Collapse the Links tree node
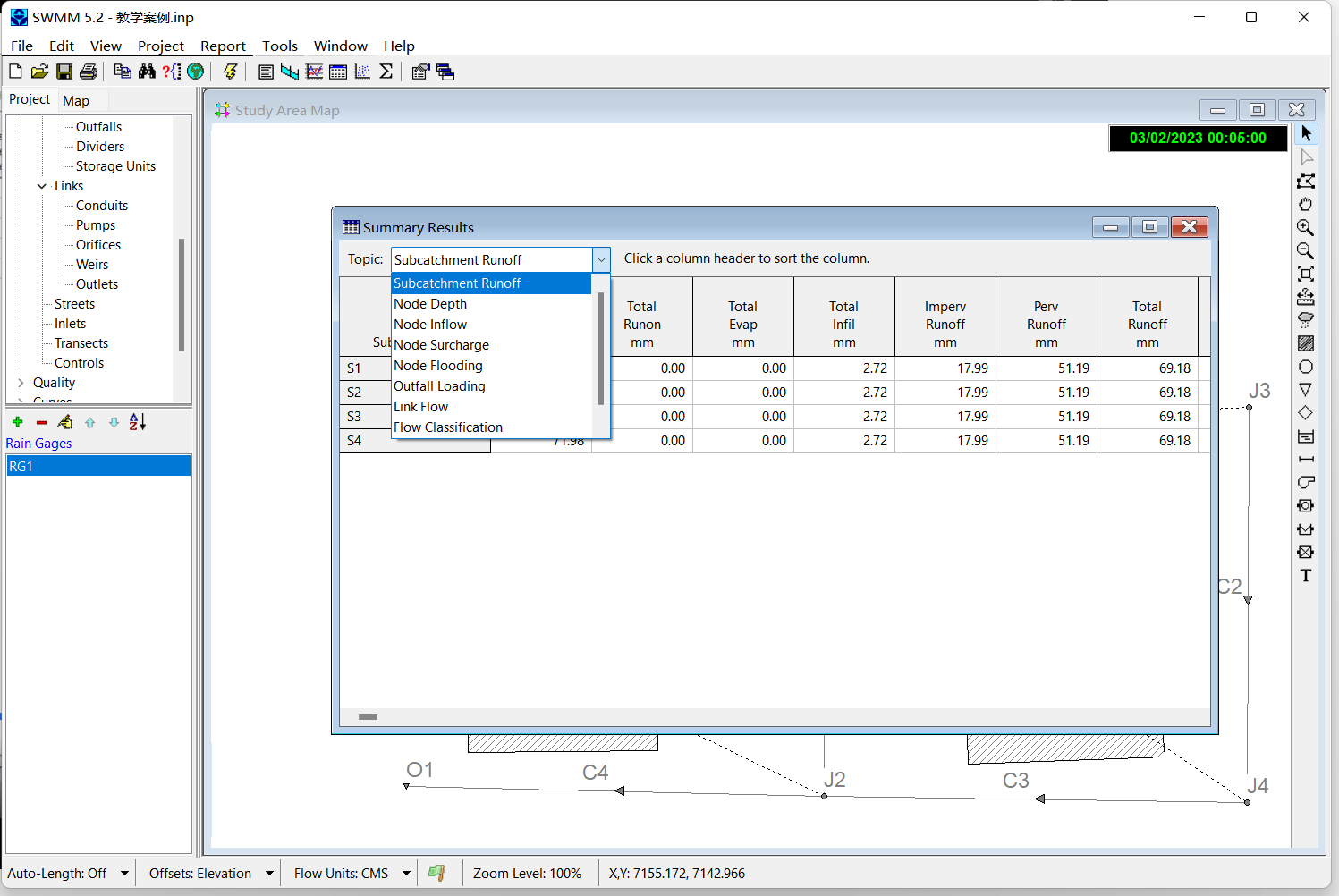This screenshot has height=896, width=1339. pos(41,186)
